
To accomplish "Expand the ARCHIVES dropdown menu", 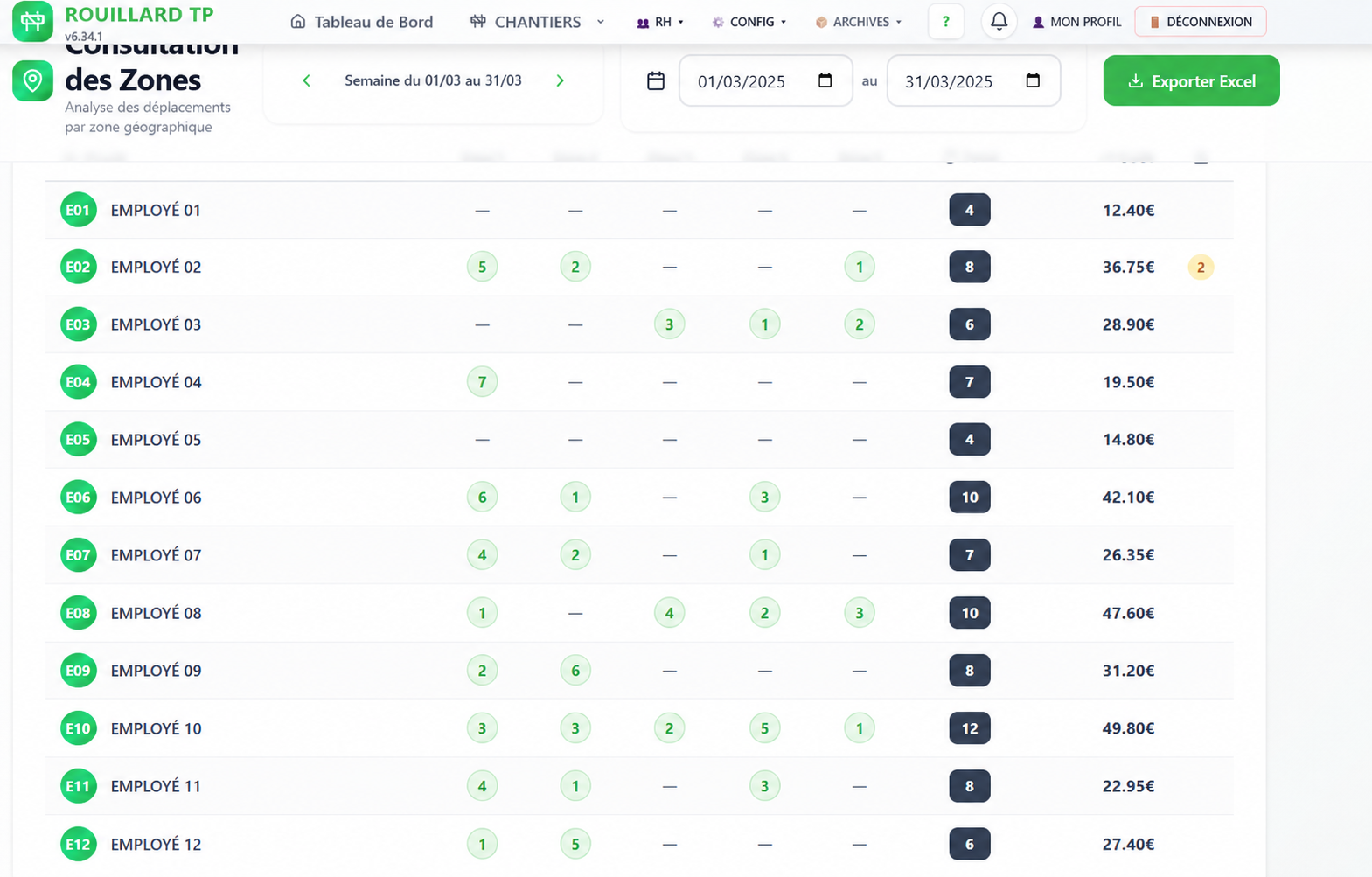I will pos(859,22).
